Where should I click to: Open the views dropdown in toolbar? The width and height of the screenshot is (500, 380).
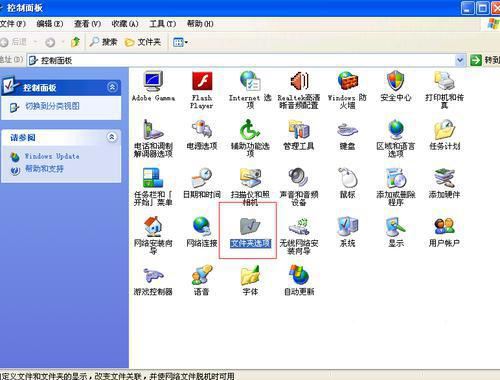[180, 42]
